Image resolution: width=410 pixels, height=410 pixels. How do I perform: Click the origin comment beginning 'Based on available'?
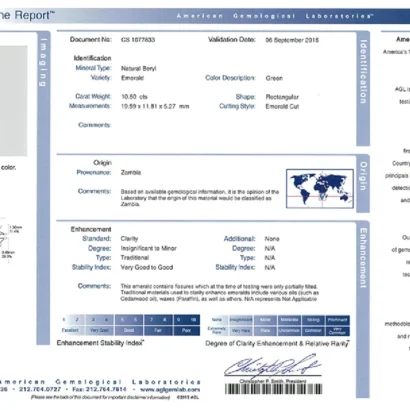coord(200,198)
